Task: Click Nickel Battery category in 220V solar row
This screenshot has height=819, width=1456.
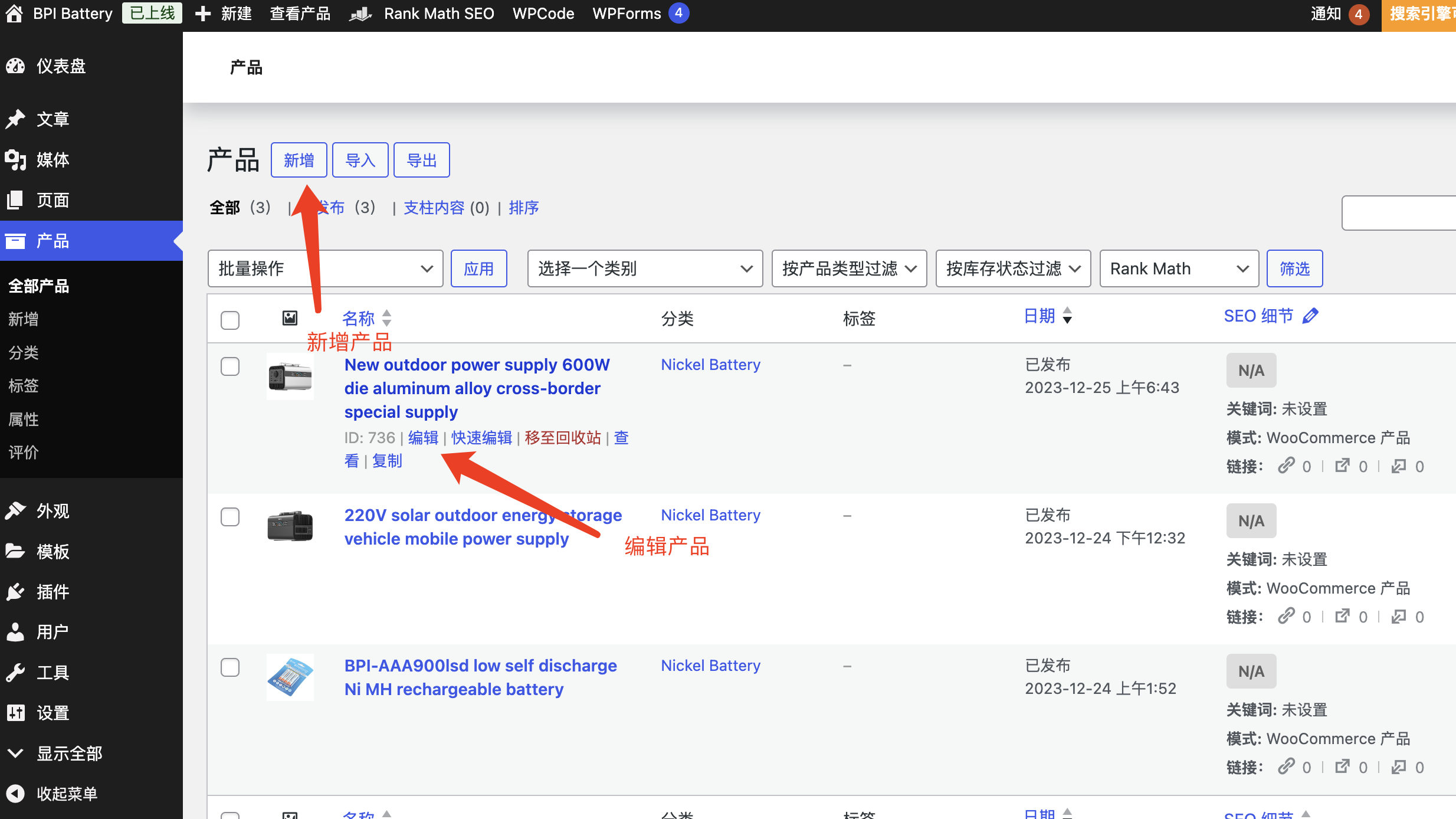Action: [x=710, y=515]
